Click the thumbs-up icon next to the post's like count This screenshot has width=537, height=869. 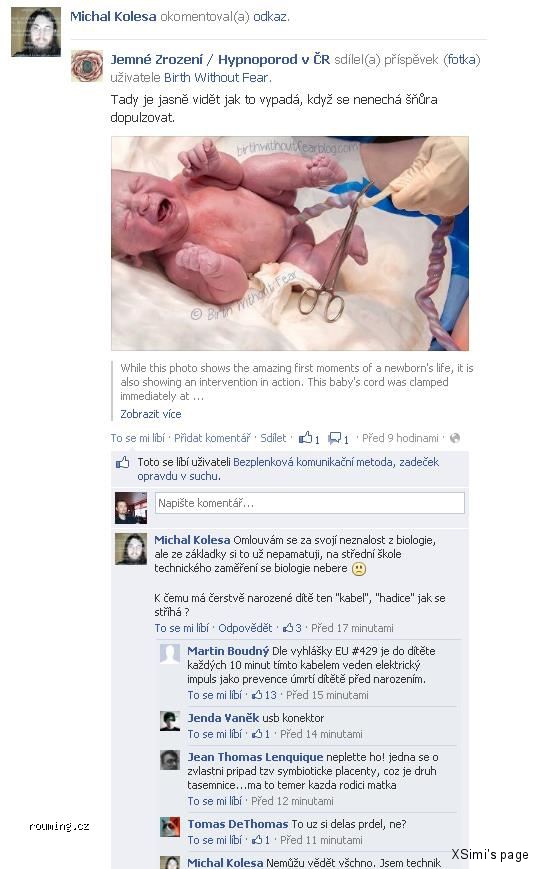(305, 438)
